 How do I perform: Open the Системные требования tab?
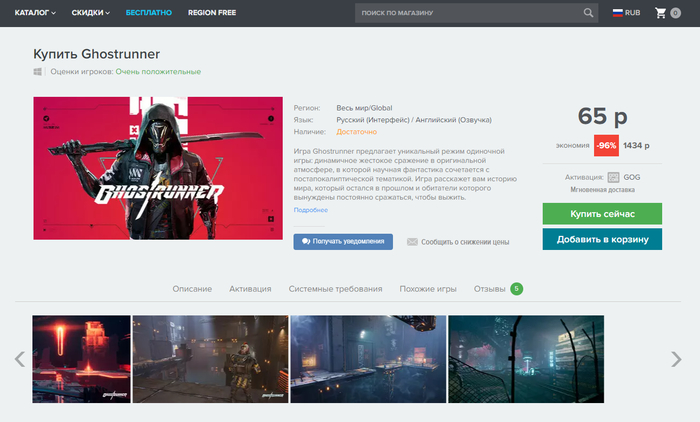tap(335, 289)
